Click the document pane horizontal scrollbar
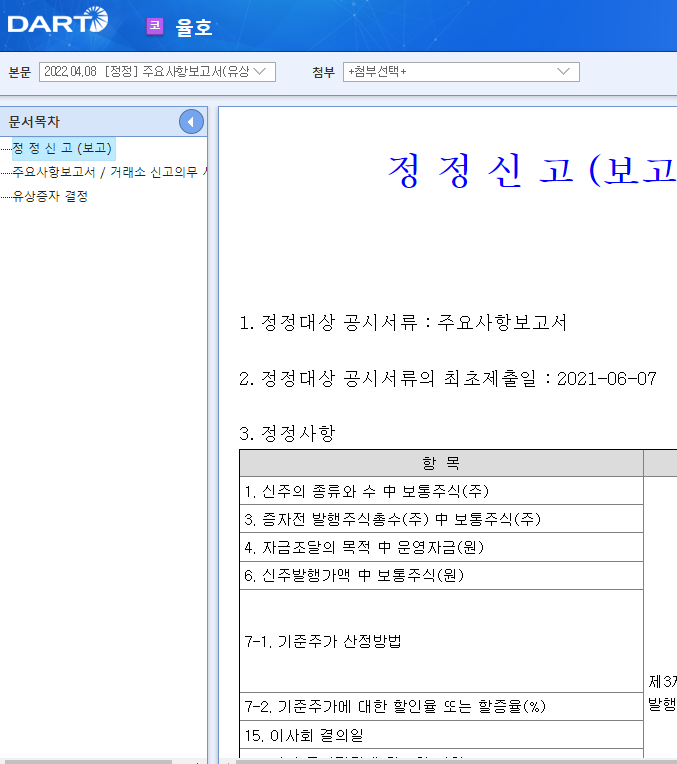Screen dimensions: 677x764 pos(456,762)
